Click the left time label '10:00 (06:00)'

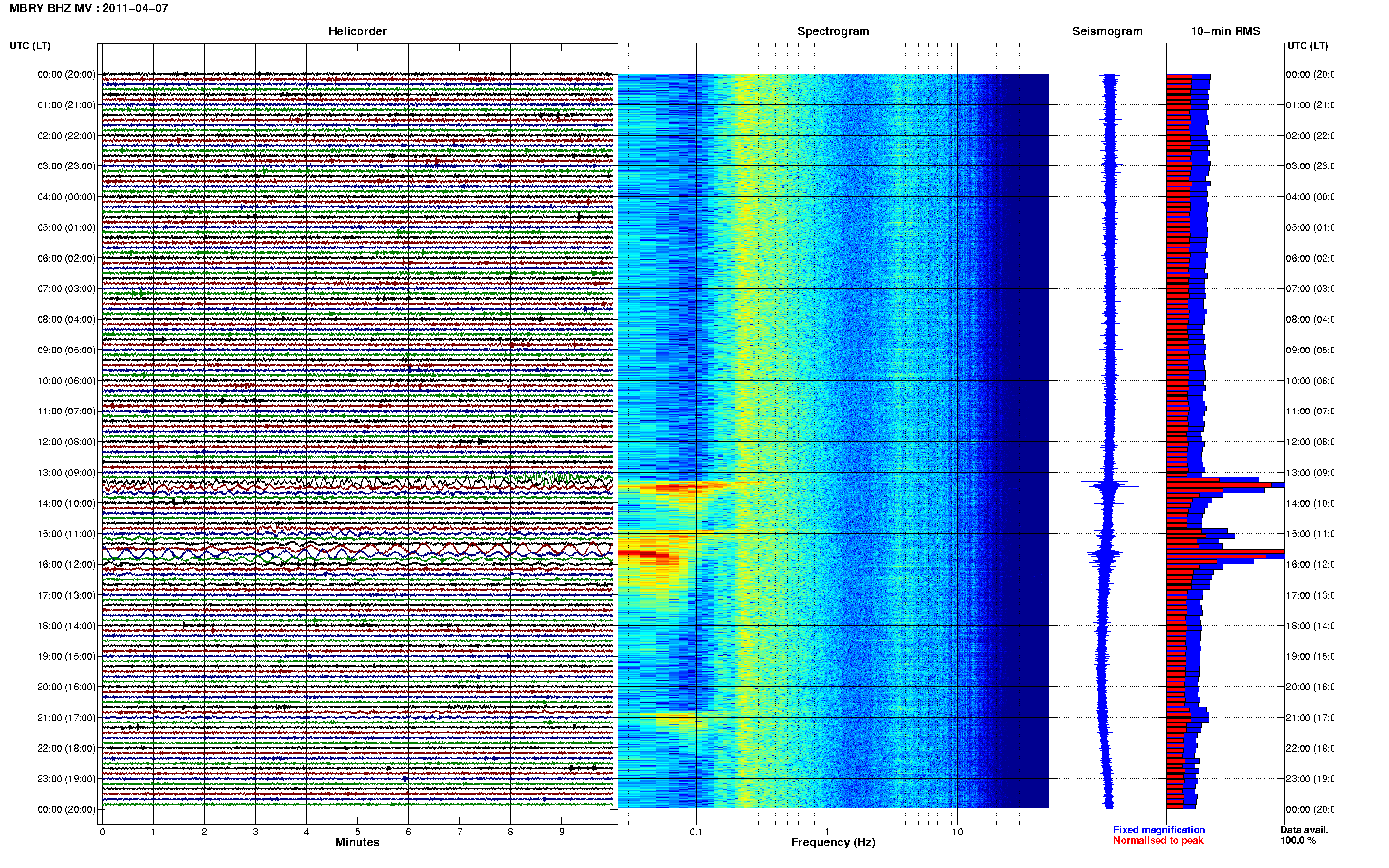coord(66,381)
